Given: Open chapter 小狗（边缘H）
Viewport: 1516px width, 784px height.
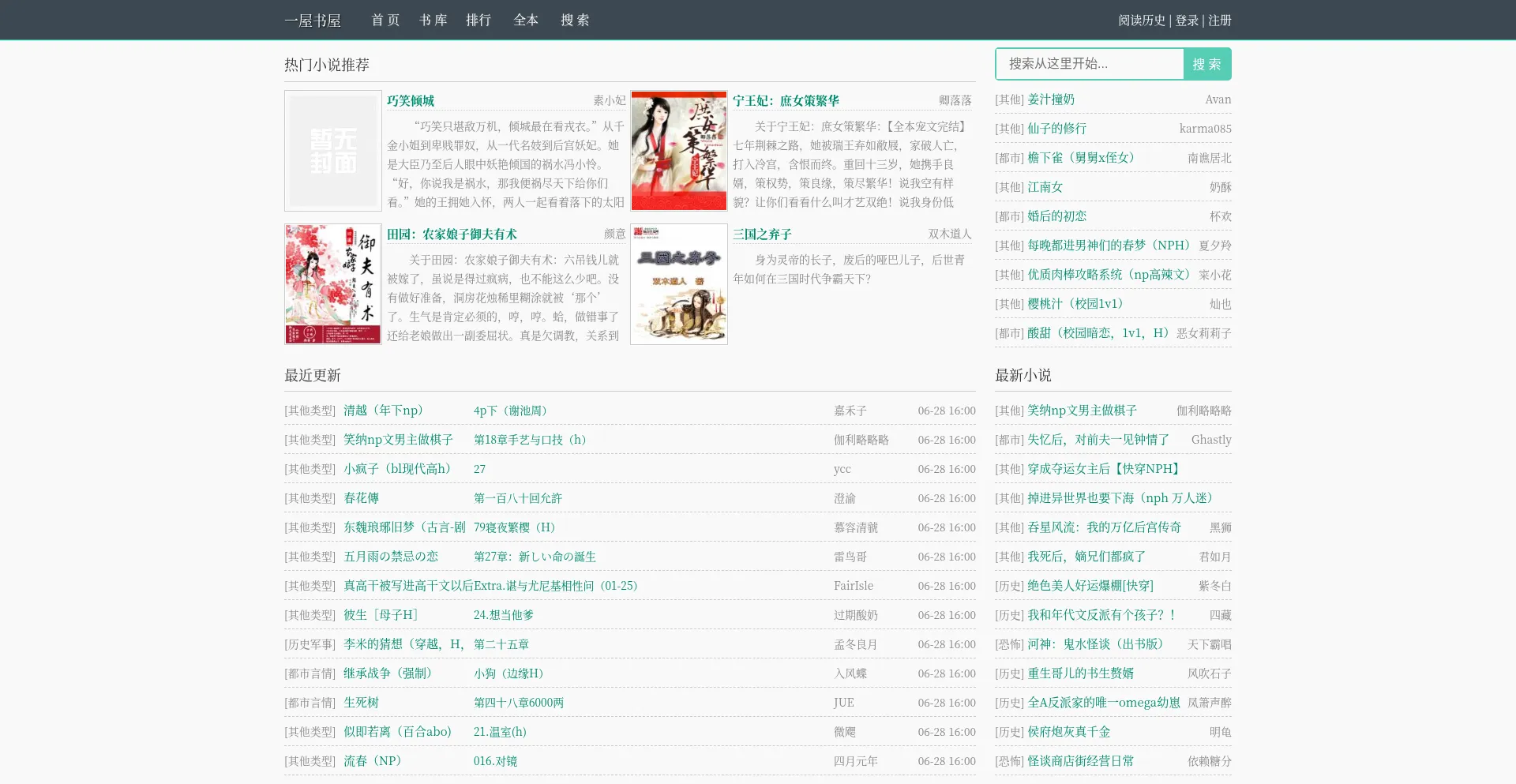Looking at the screenshot, I should 509,673.
